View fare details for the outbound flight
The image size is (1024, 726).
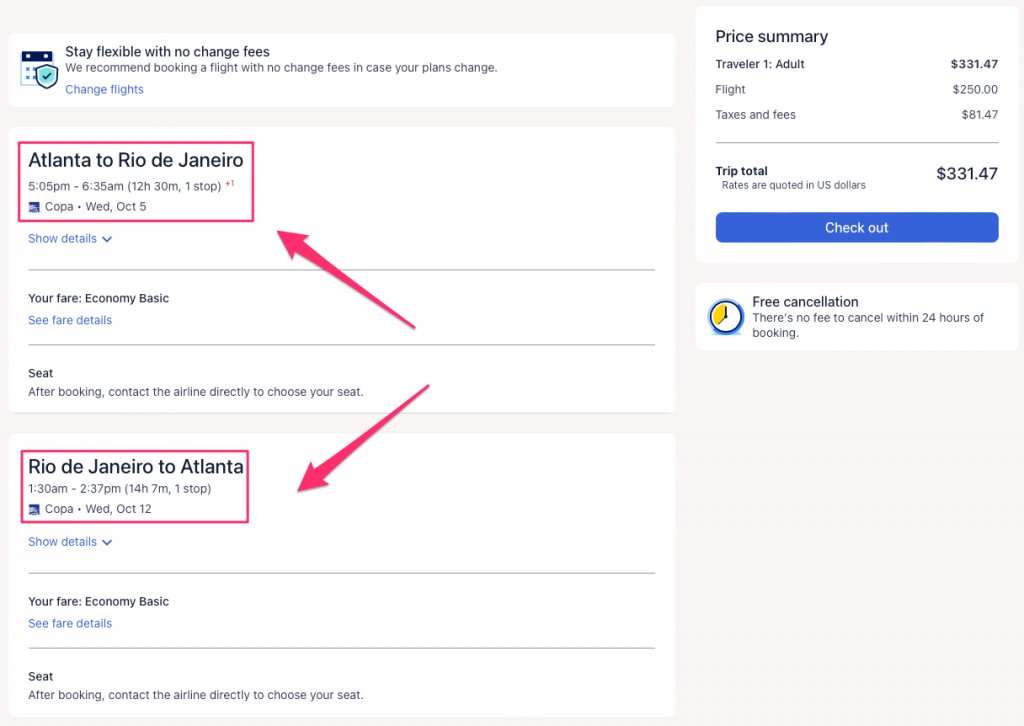click(70, 320)
